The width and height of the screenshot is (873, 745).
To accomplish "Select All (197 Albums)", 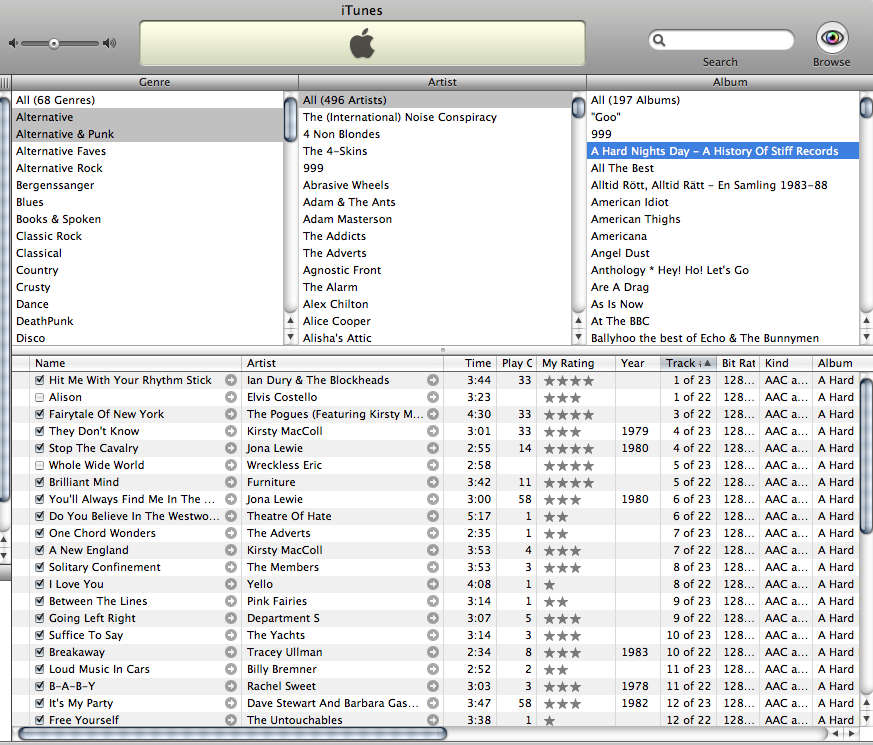I will coord(723,100).
